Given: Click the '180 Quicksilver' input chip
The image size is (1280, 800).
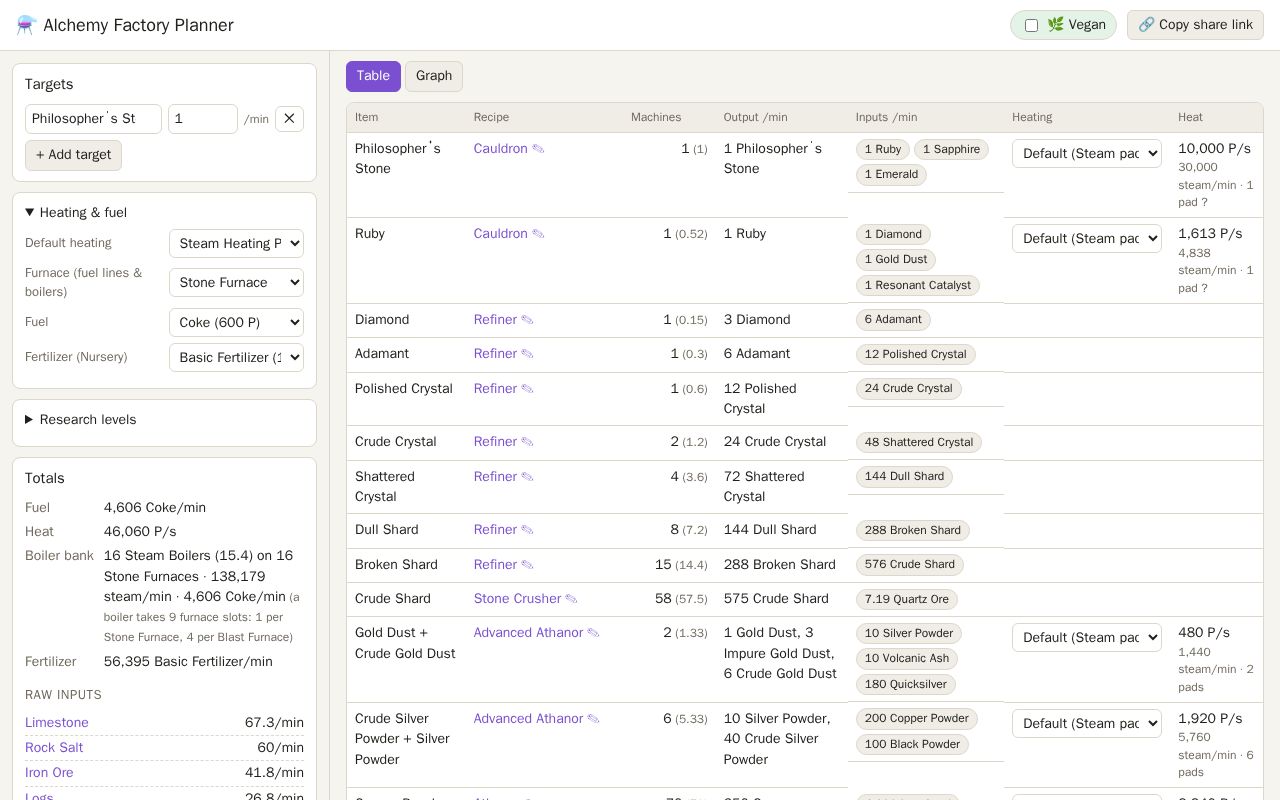Looking at the screenshot, I should [x=906, y=685].
